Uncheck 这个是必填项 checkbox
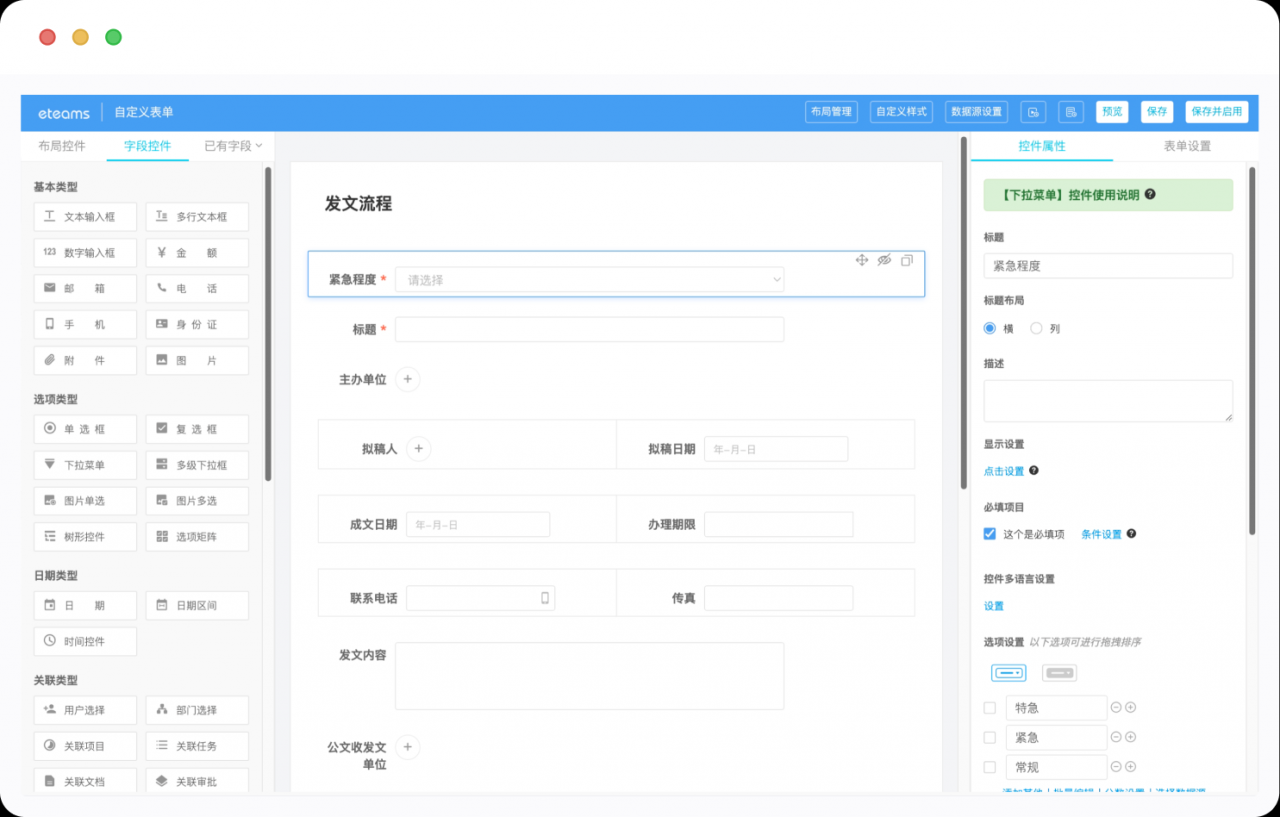Screen dimensions: 1280x817 [x=990, y=534]
